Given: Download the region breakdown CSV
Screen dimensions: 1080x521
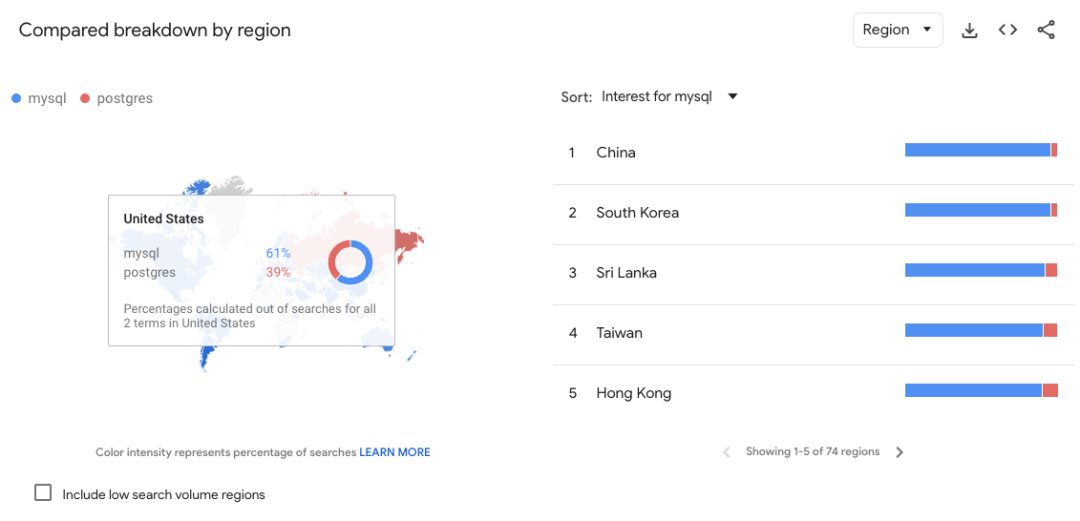Looking at the screenshot, I should 969,30.
